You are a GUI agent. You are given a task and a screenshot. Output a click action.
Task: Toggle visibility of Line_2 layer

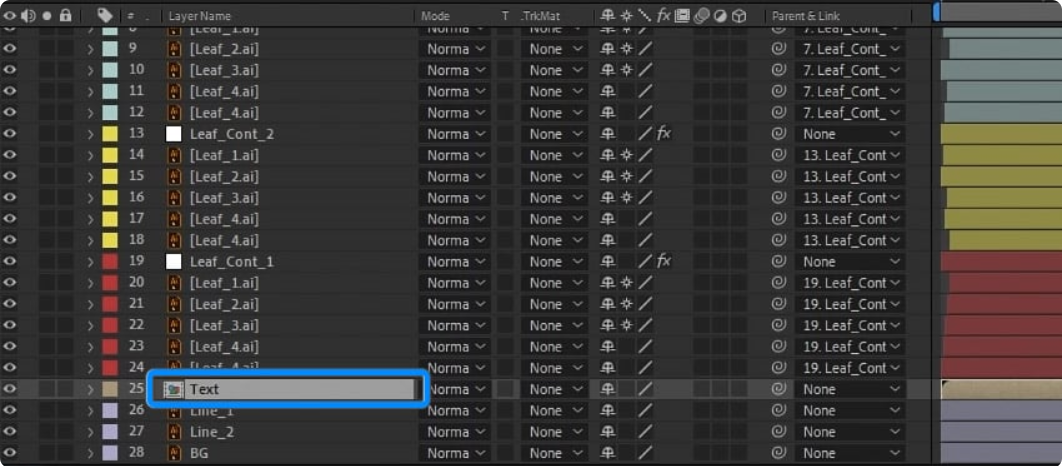(9, 431)
